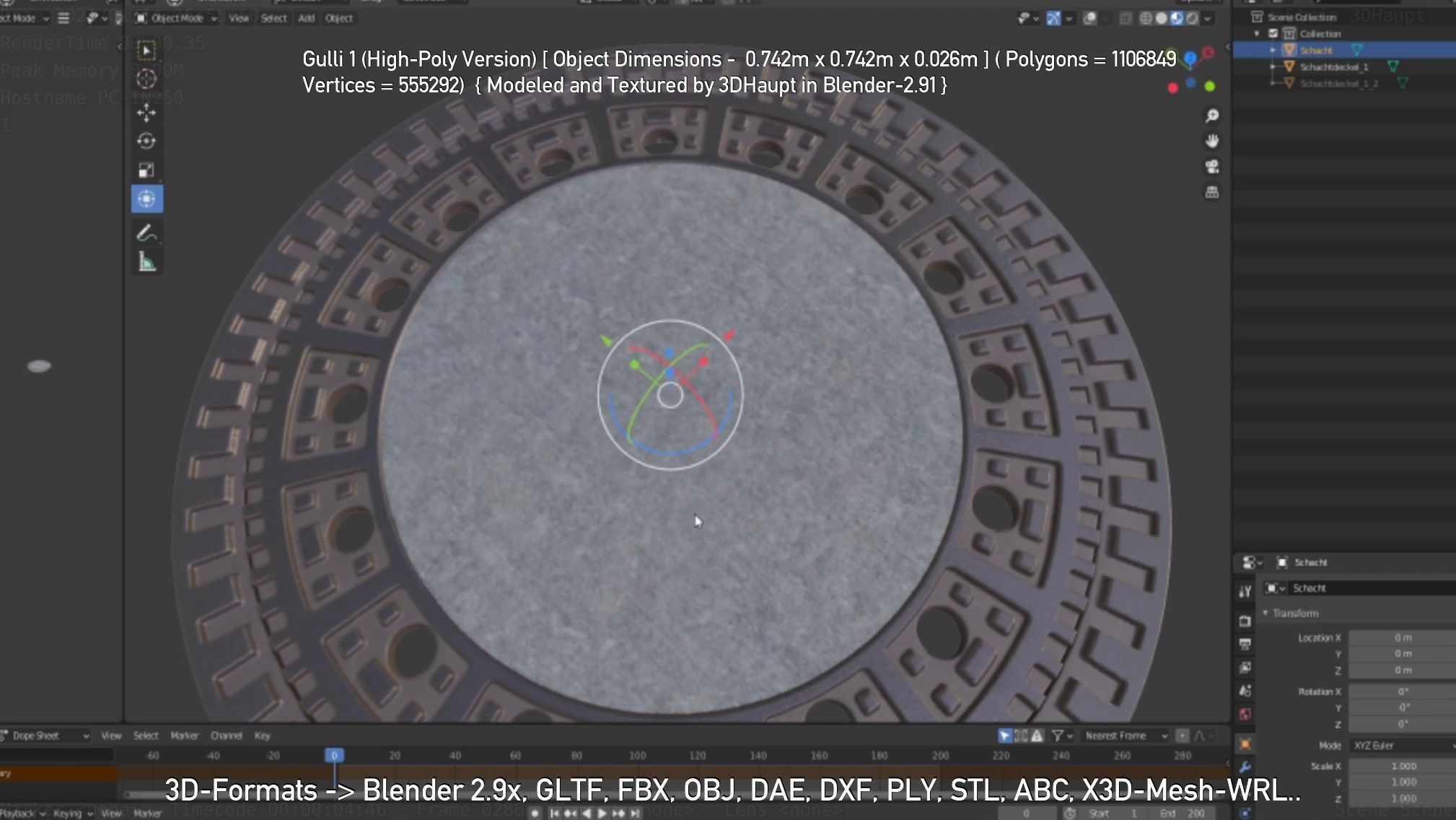
Task: Open the XYZ Euler rotation mode dropdown
Action: 1403,745
